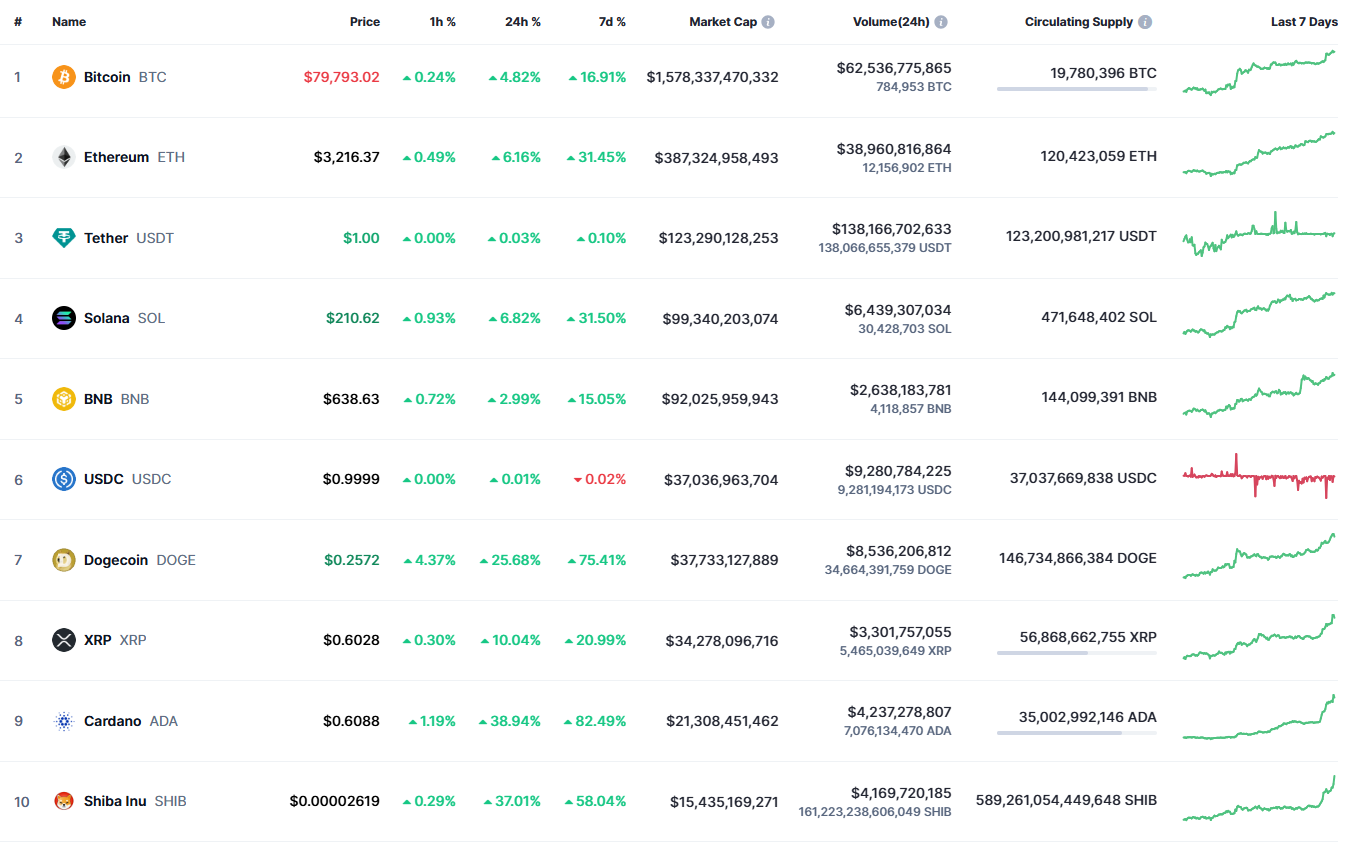Screen dimensions: 1355x842
Task: Click Shiba Inu's price $0.00002619
Action: tap(335, 801)
